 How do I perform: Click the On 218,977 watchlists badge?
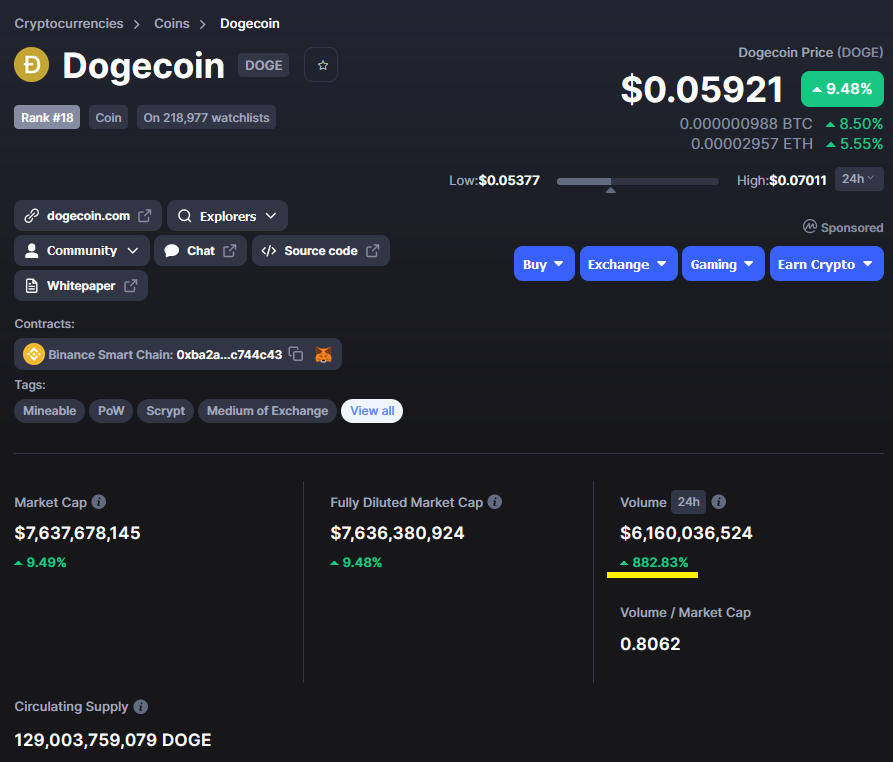(x=206, y=117)
